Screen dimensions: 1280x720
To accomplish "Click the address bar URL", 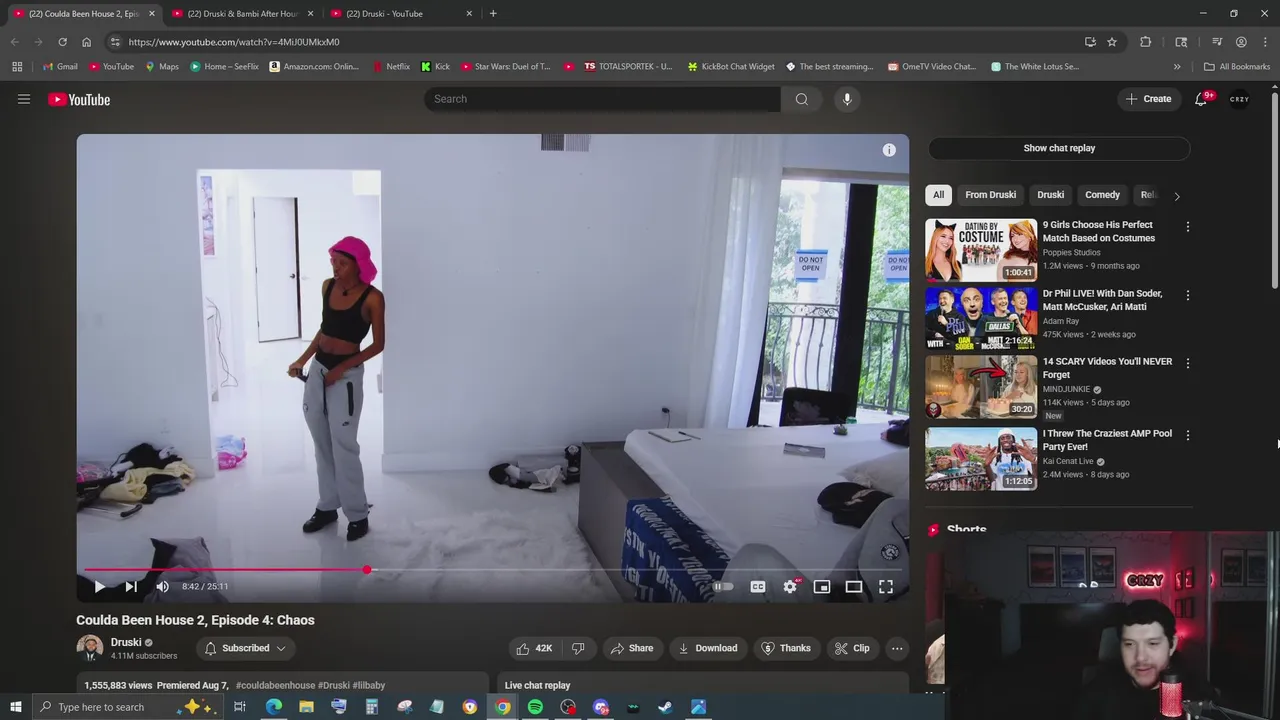I will [233, 42].
